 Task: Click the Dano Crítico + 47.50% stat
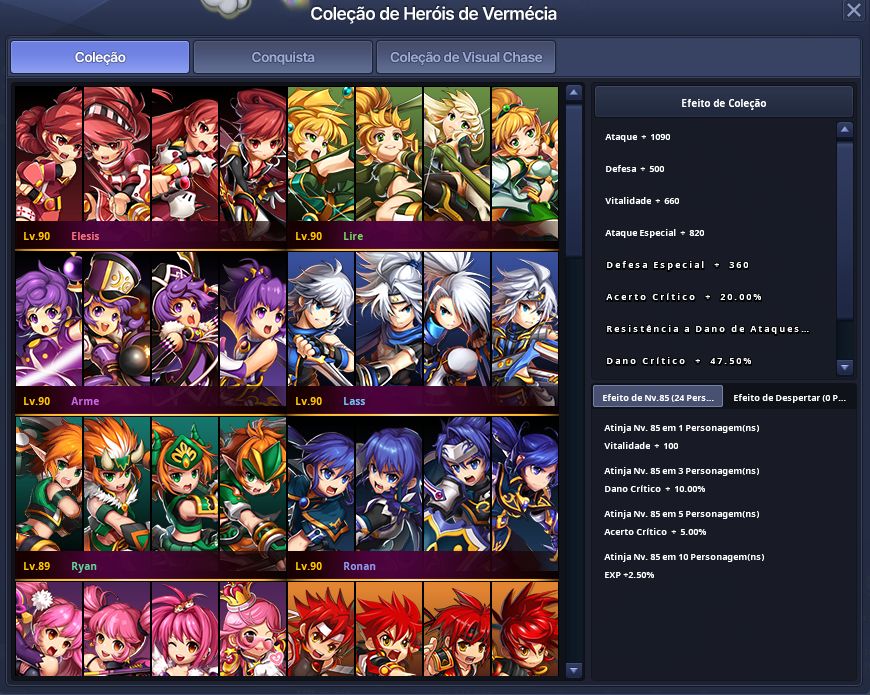(679, 361)
